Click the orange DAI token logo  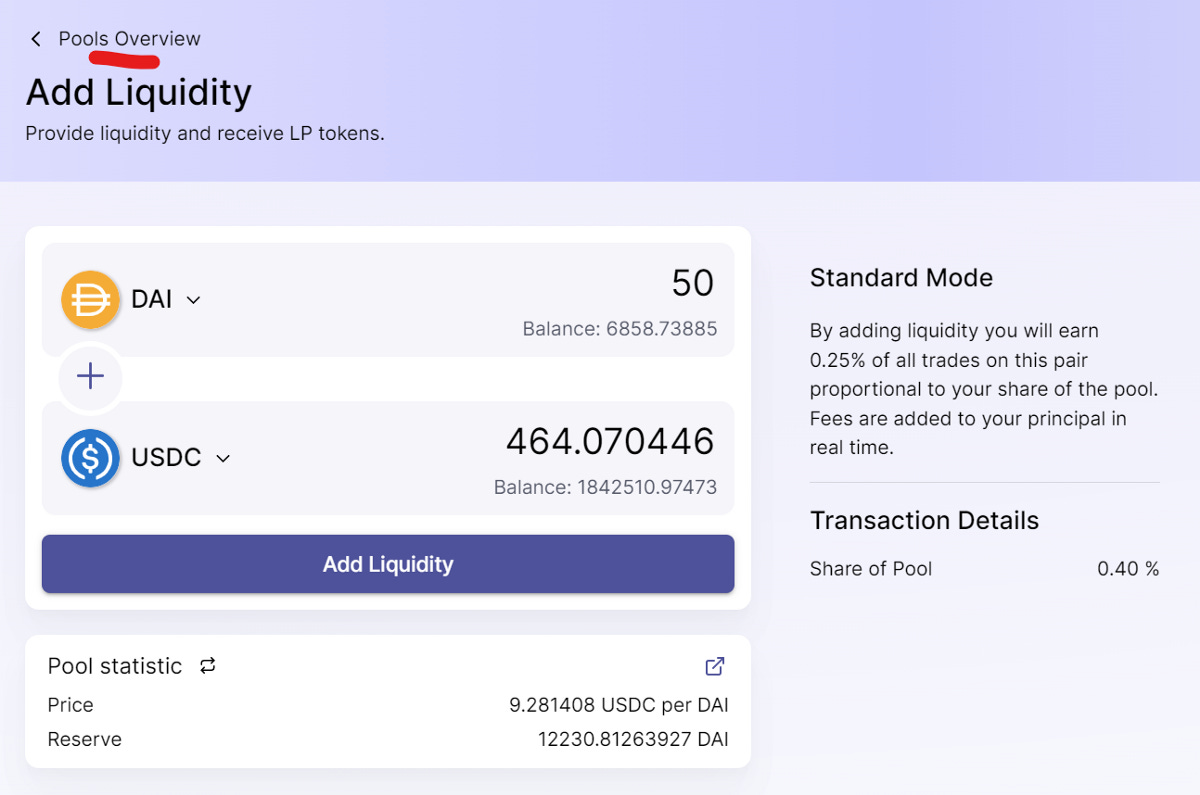pyautogui.click(x=90, y=300)
